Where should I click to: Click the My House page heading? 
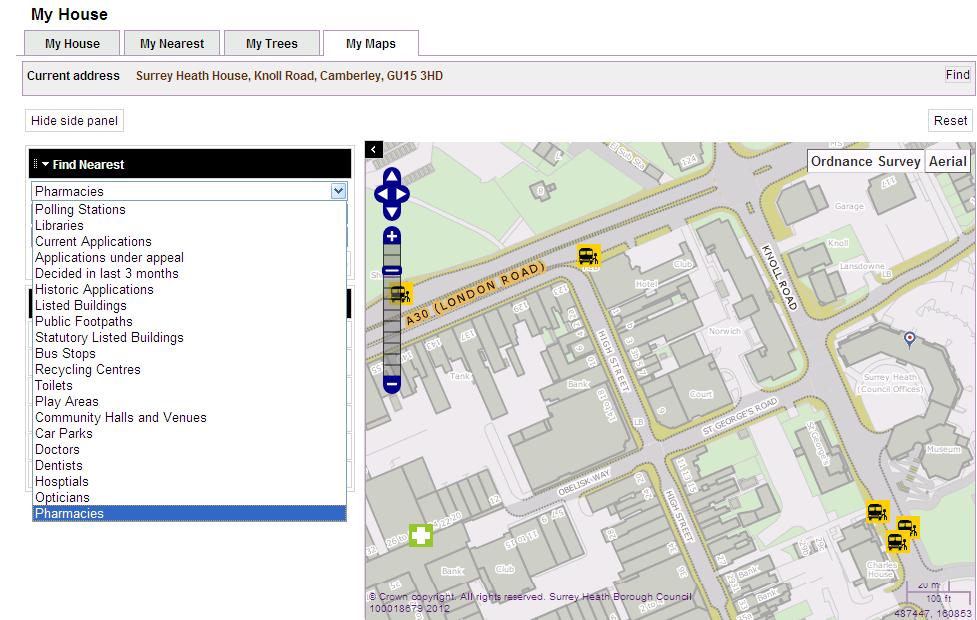(69, 14)
